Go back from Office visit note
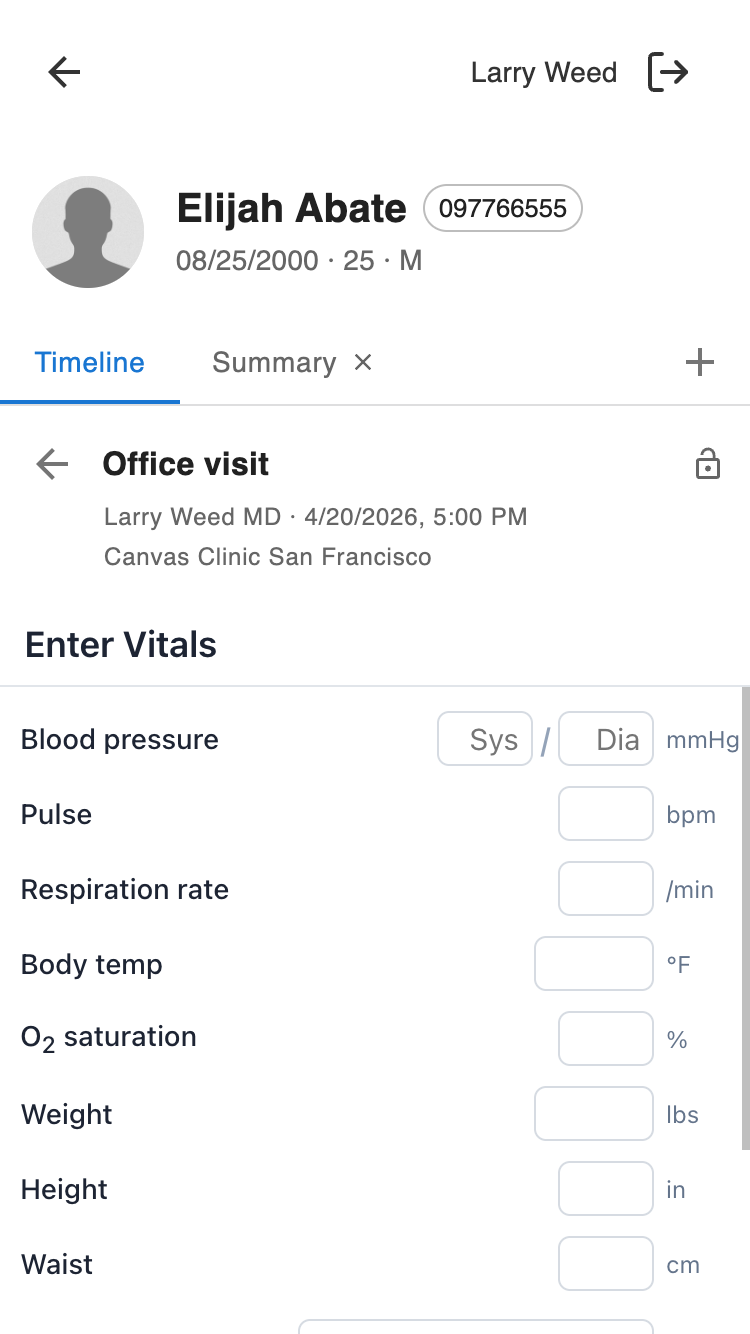 [x=52, y=464]
